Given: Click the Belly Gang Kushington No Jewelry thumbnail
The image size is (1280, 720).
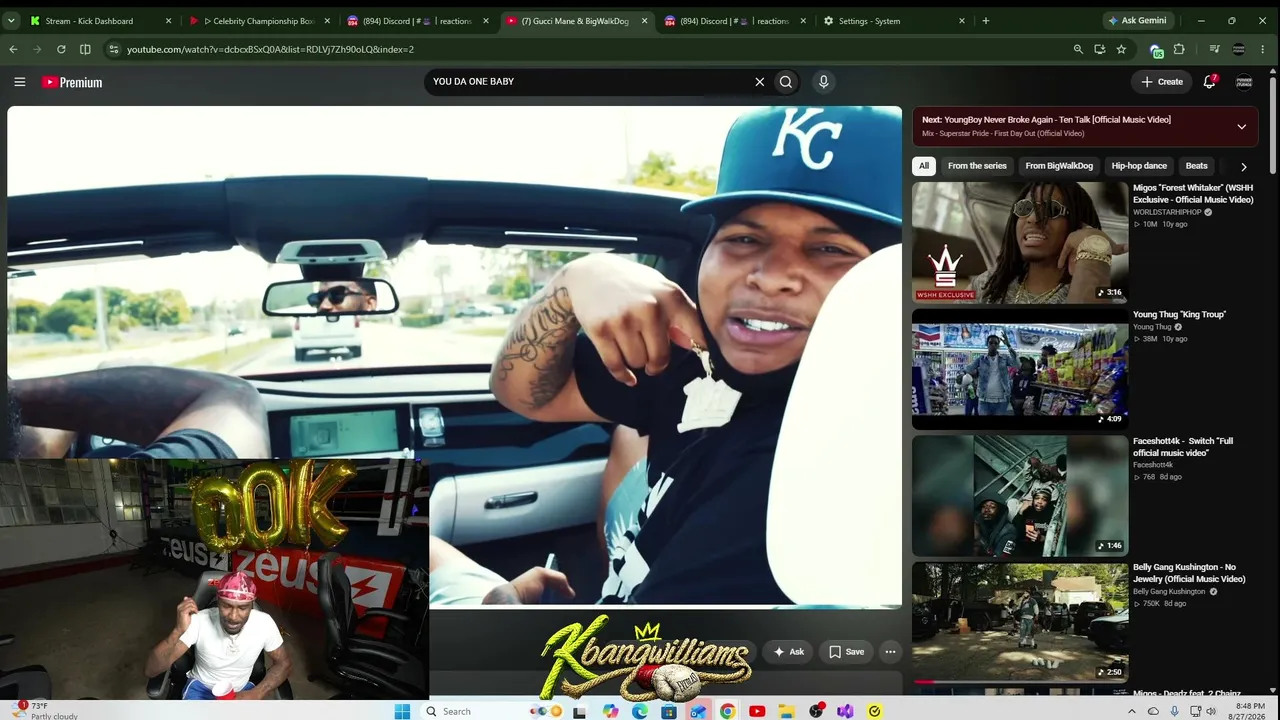Looking at the screenshot, I should click(1020, 622).
